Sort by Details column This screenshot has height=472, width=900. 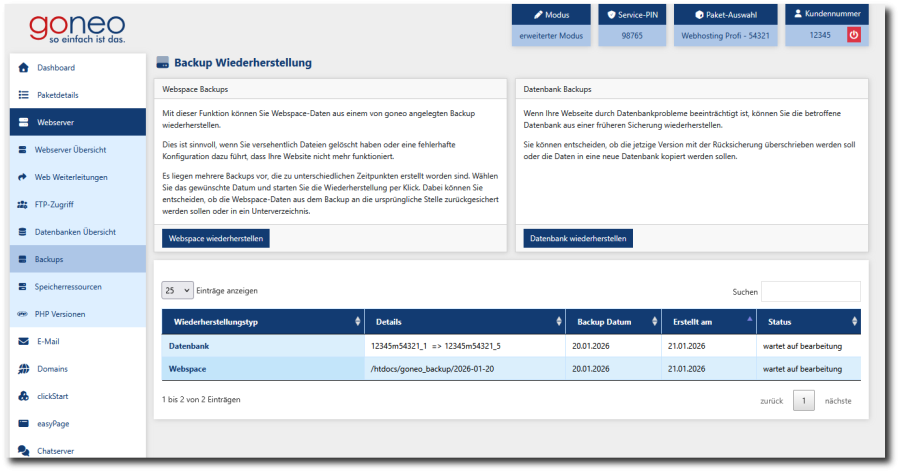click(x=465, y=322)
